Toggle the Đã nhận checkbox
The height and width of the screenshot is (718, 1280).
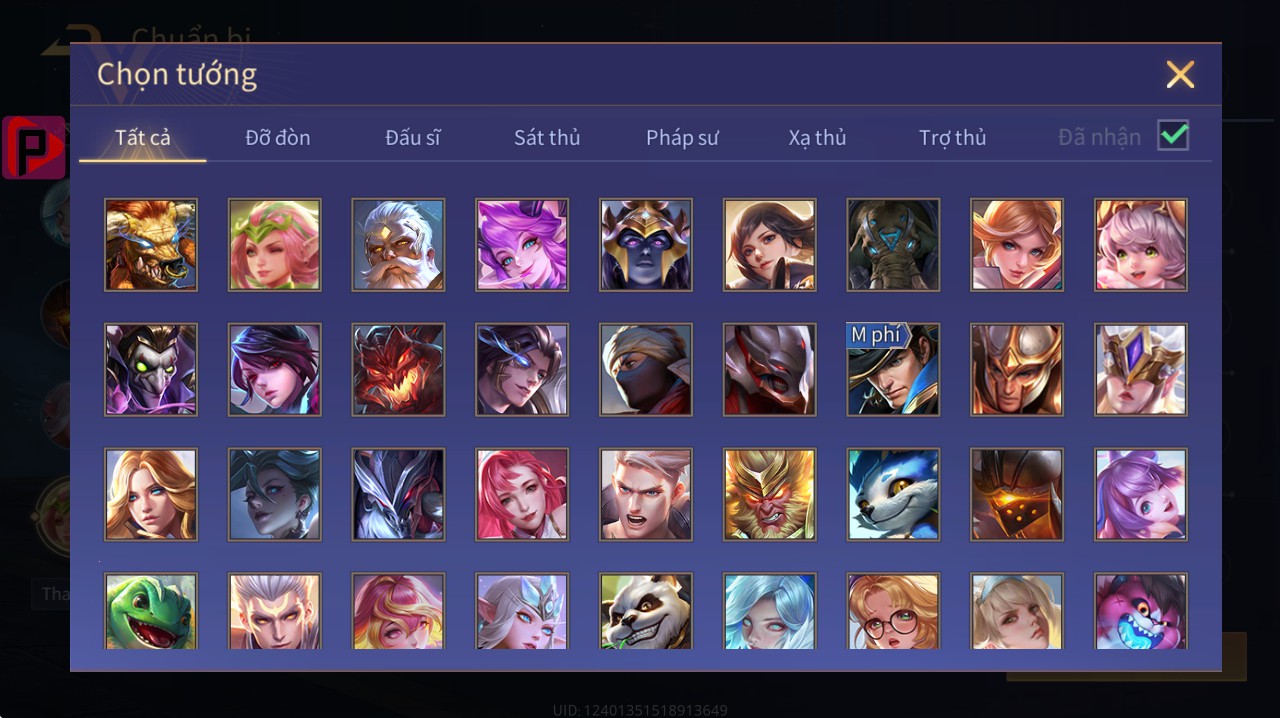point(1173,135)
